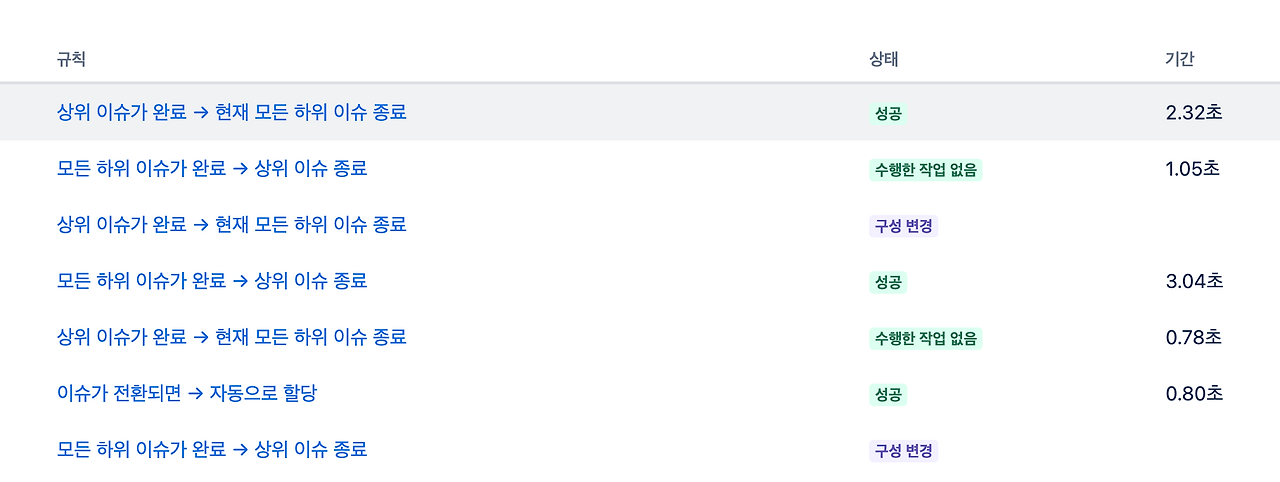The image size is (1280, 482).
Task: Open the 상위 이슈가 완료 rule that took 0.78초
Action: coord(232,337)
